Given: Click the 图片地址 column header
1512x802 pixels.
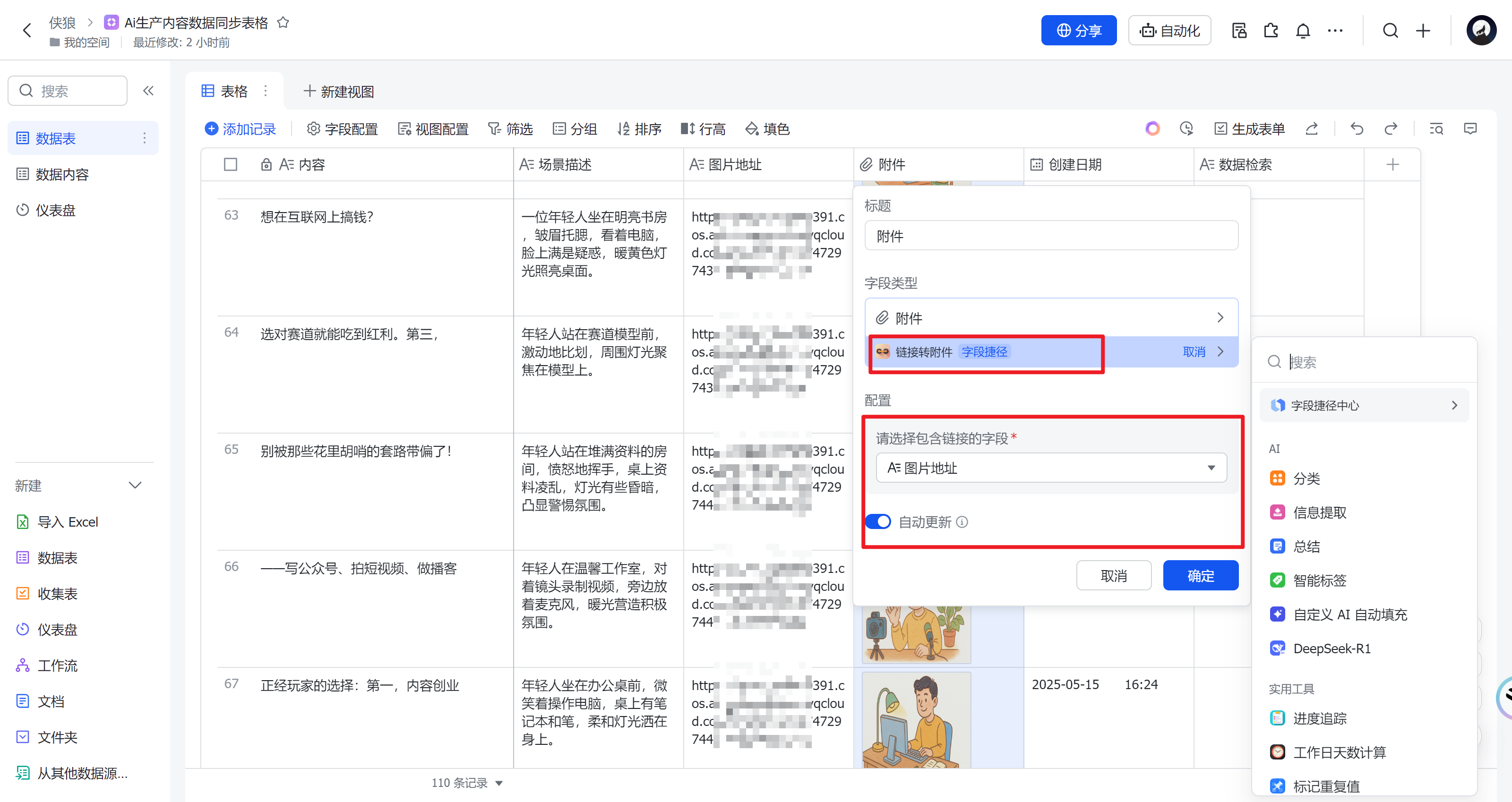Looking at the screenshot, I should [x=768, y=165].
